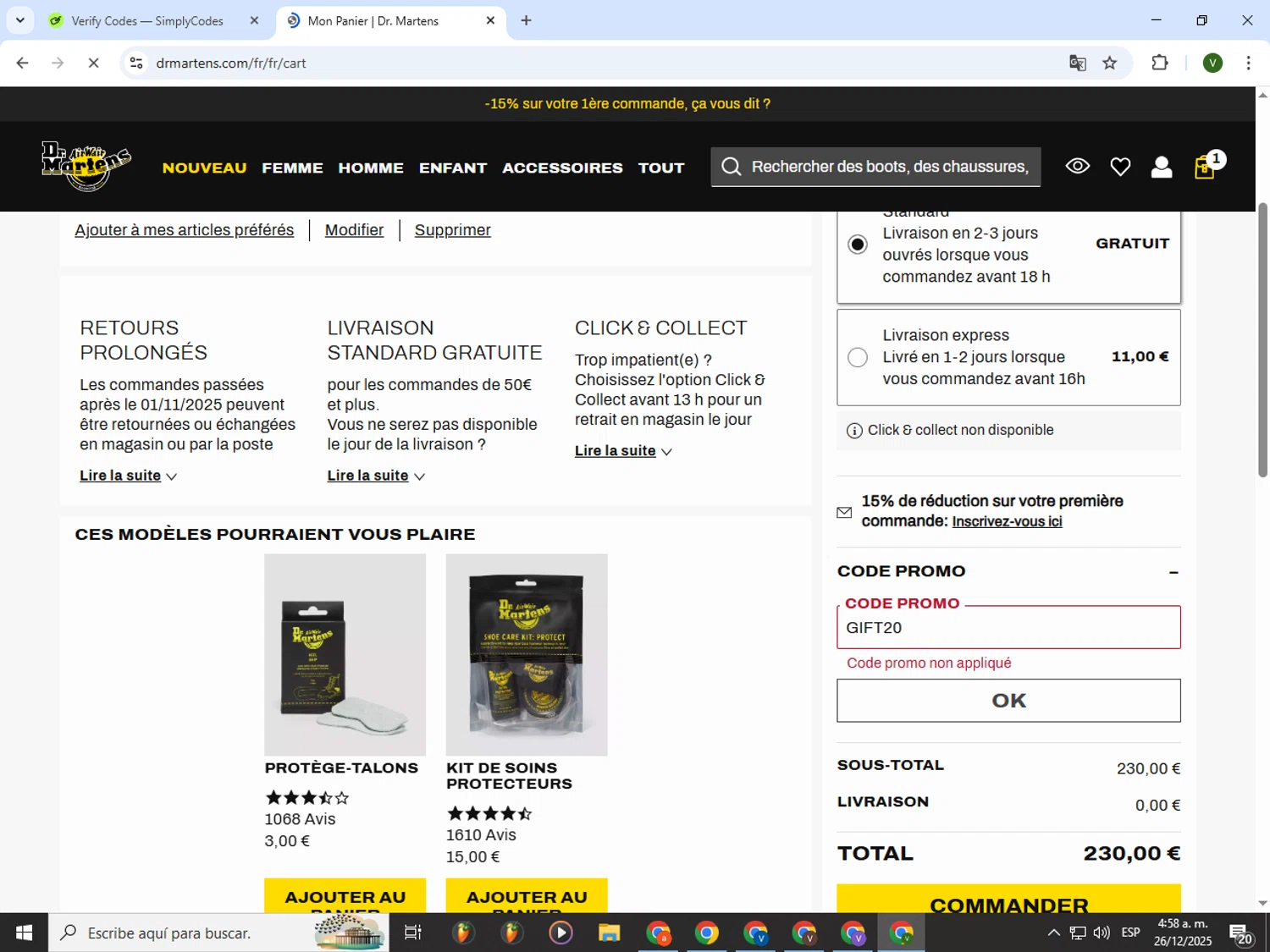1270x952 pixels.
Task: Click the volume speaker tray icon
Action: tap(1102, 933)
